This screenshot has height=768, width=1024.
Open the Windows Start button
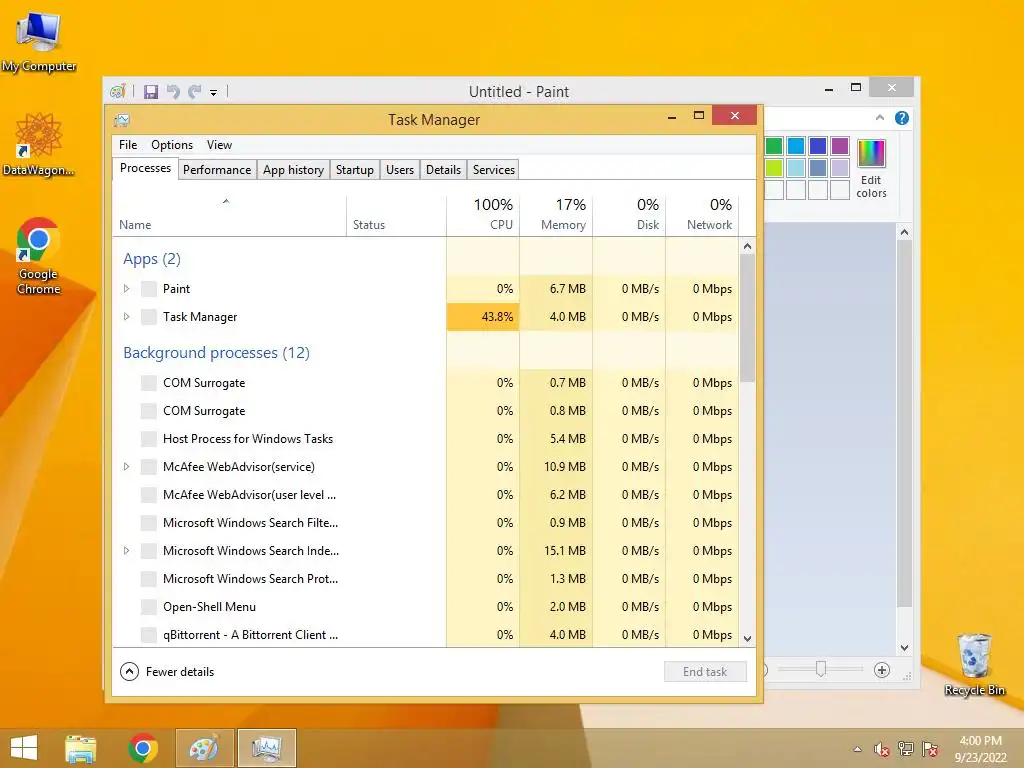(x=24, y=748)
